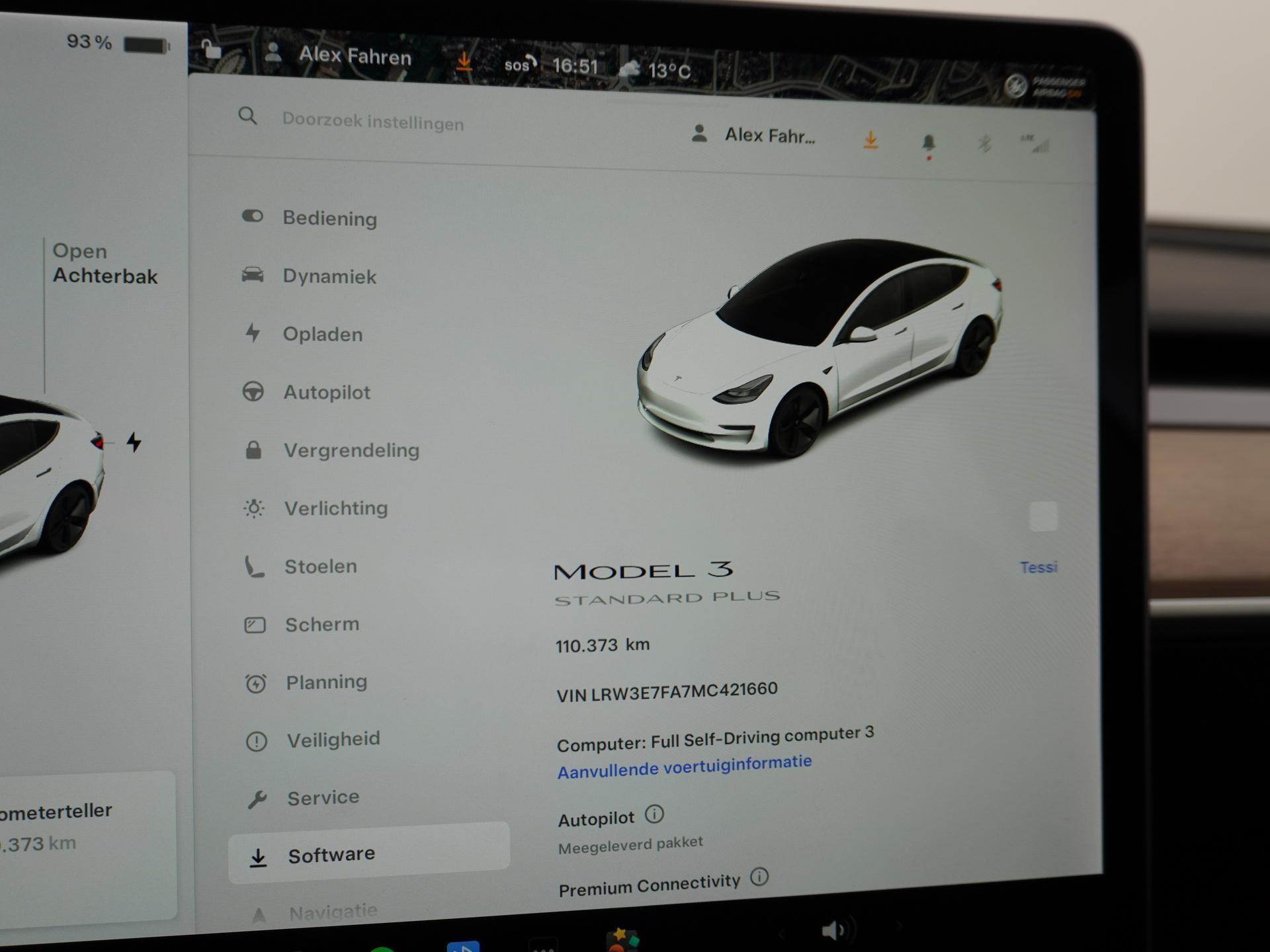Tap the car icon beside Dynamiek
1270x952 pixels.
click(x=252, y=274)
